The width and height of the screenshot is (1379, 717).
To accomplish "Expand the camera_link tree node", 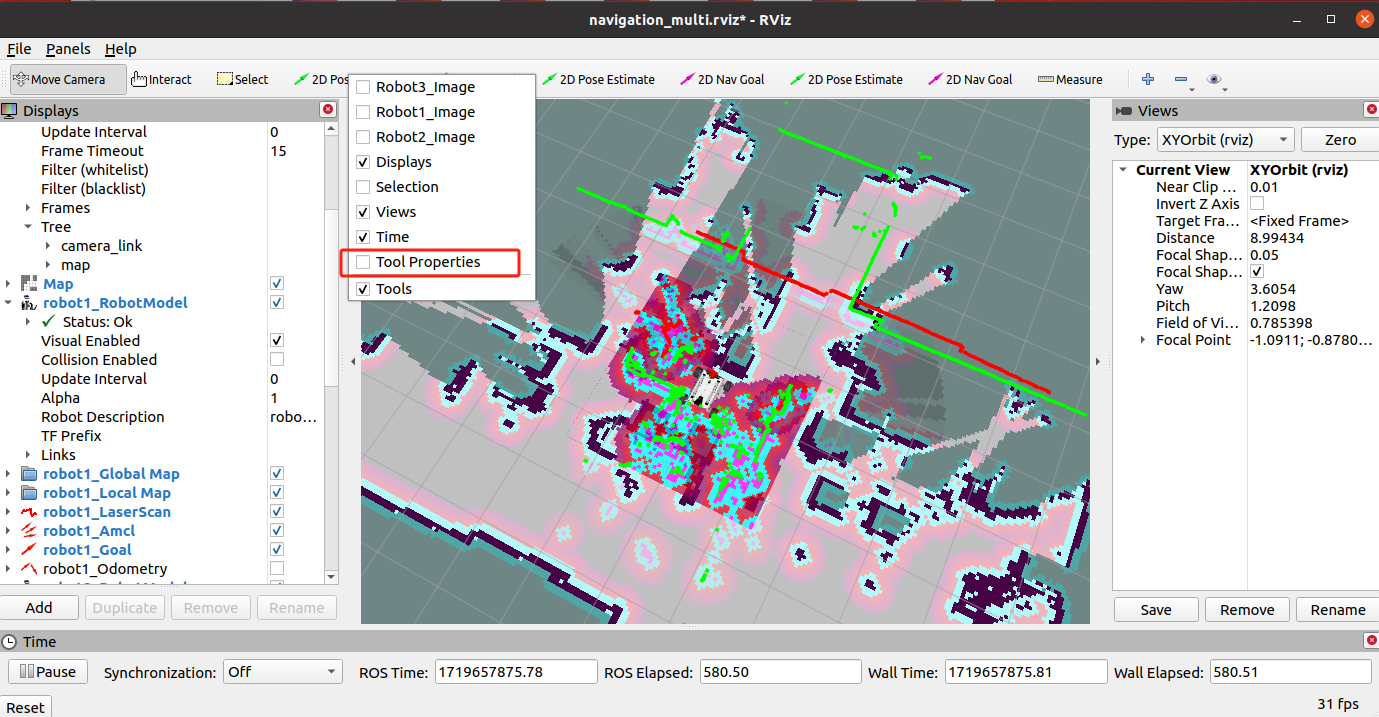I will (48, 246).
